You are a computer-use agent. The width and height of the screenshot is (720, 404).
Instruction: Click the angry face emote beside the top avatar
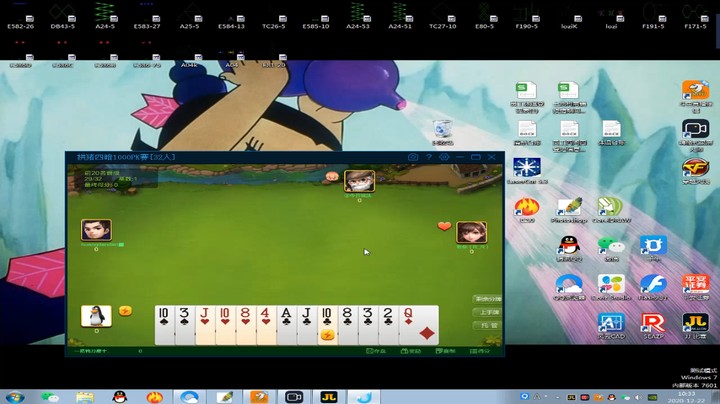tap(332, 177)
